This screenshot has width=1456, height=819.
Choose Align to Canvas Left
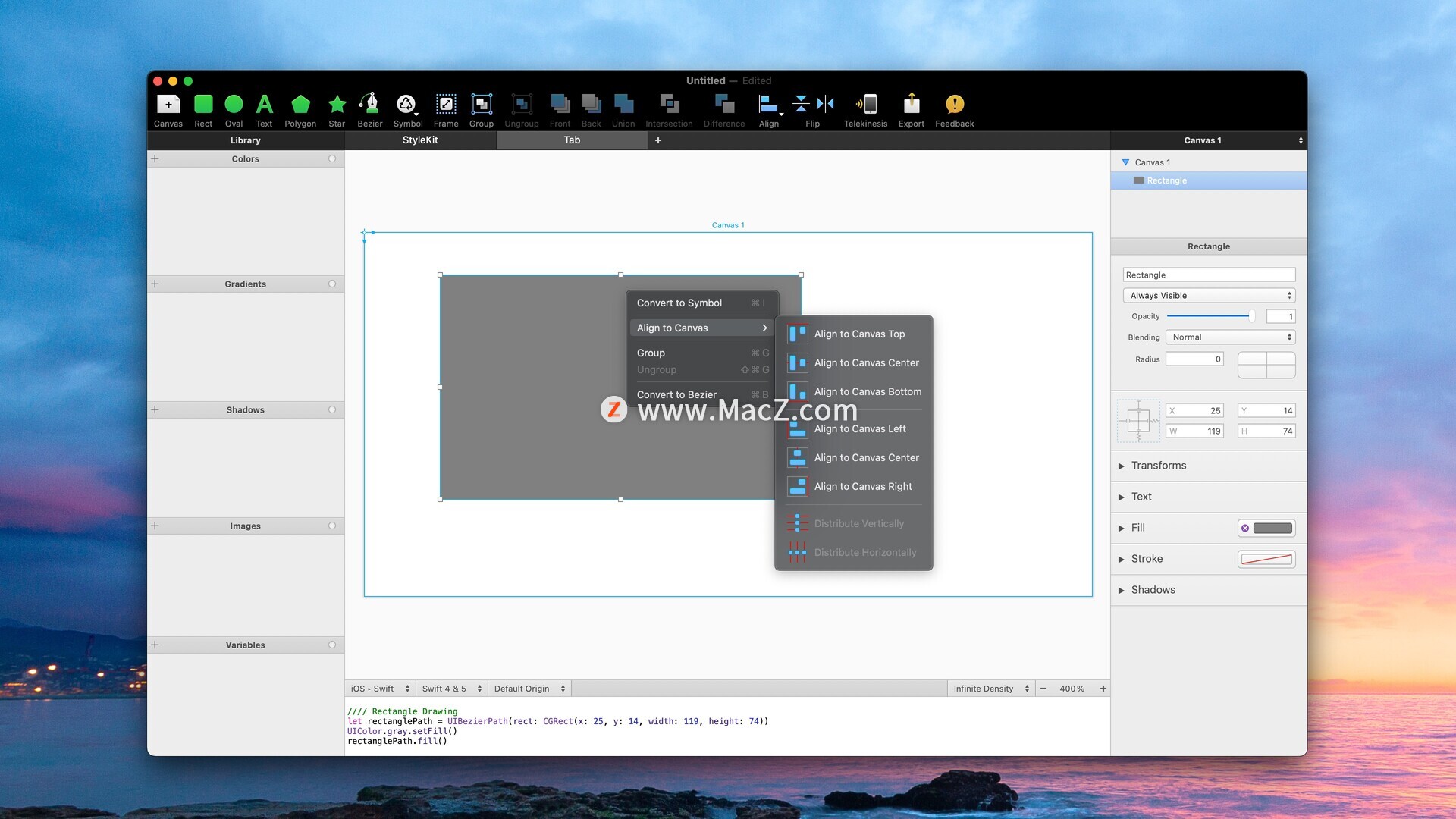click(854, 428)
